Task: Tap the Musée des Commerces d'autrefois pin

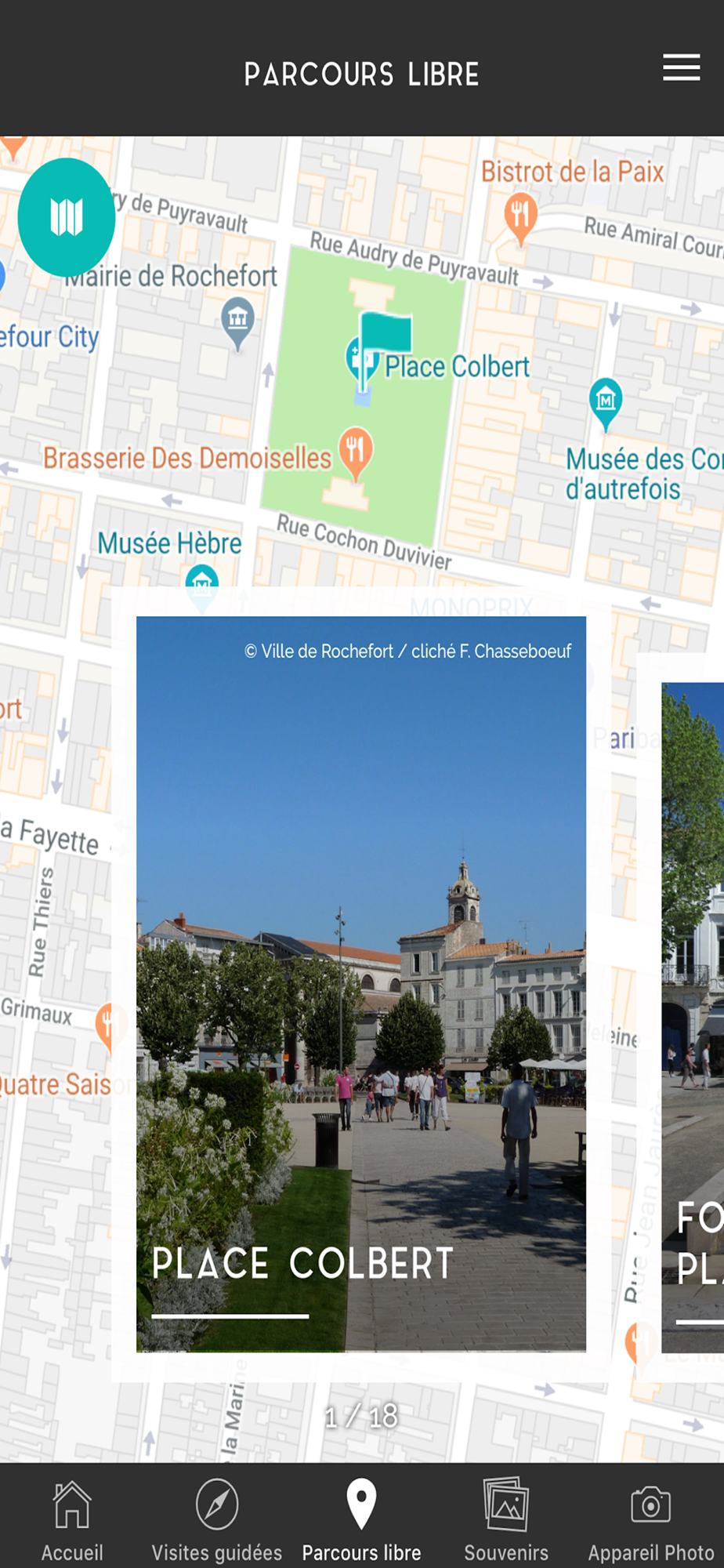Action: click(x=606, y=404)
